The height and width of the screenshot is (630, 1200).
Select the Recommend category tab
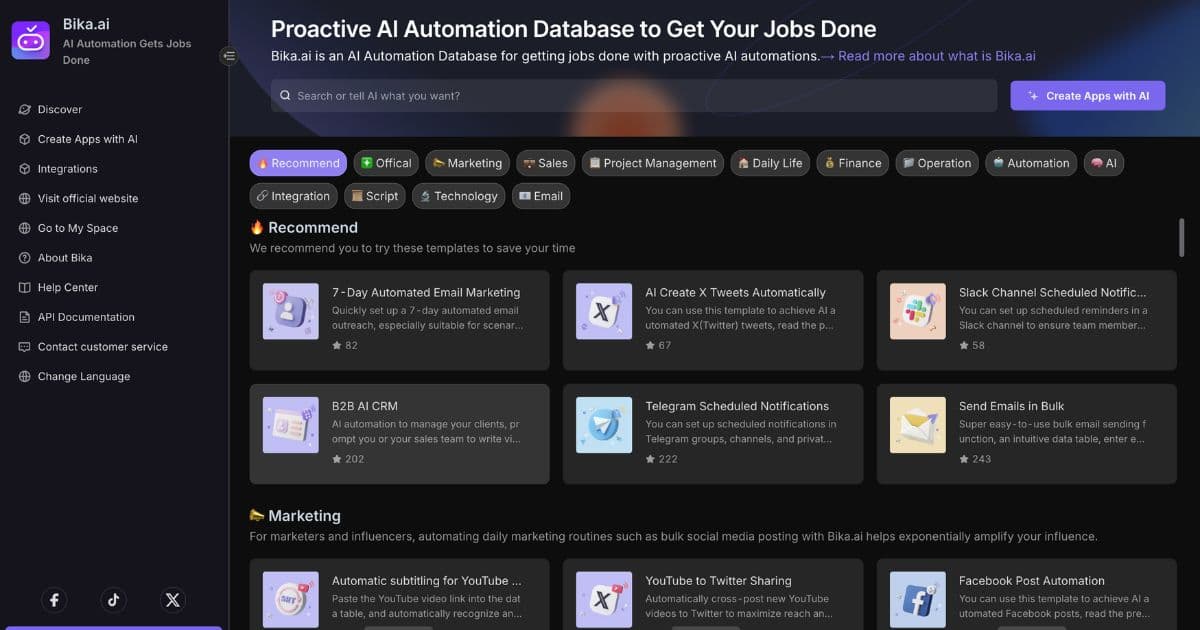tap(298, 163)
